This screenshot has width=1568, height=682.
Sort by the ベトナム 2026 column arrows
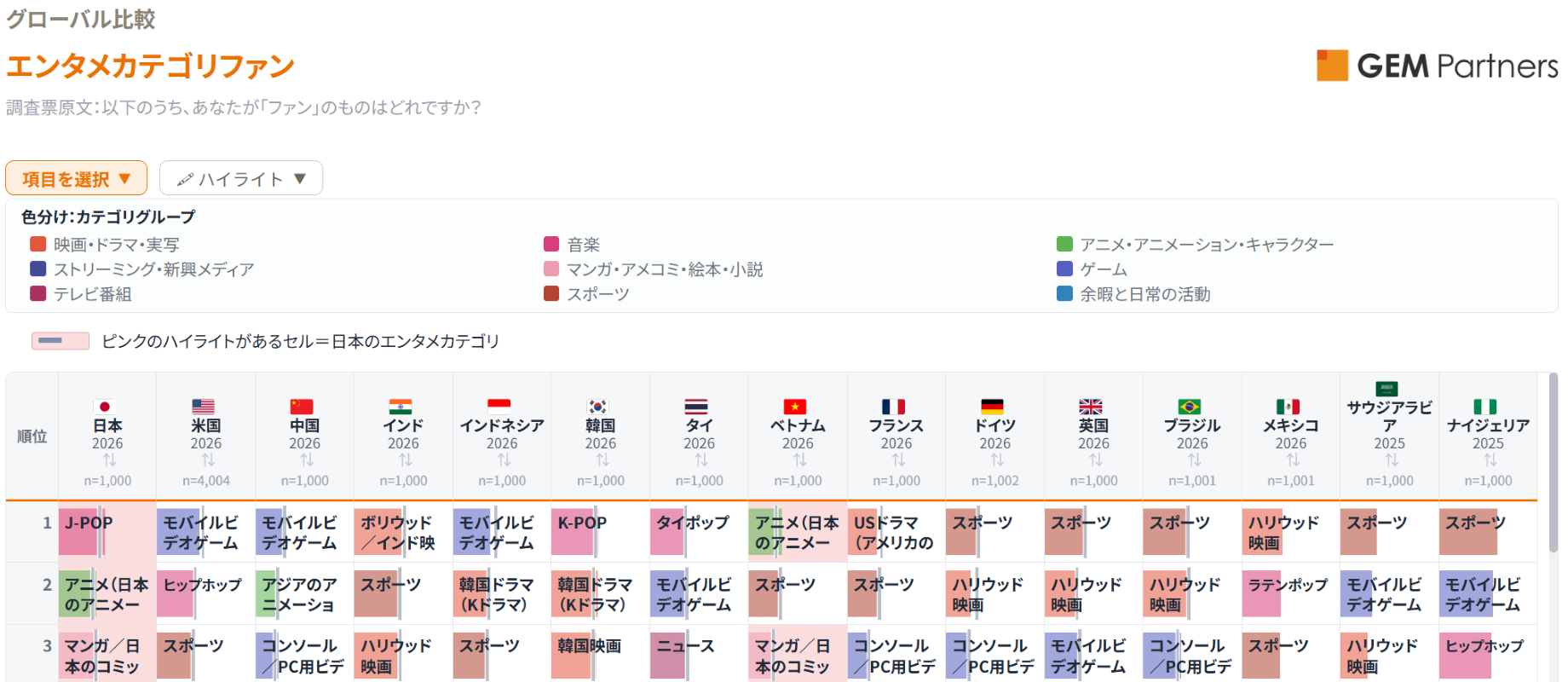[x=799, y=460]
